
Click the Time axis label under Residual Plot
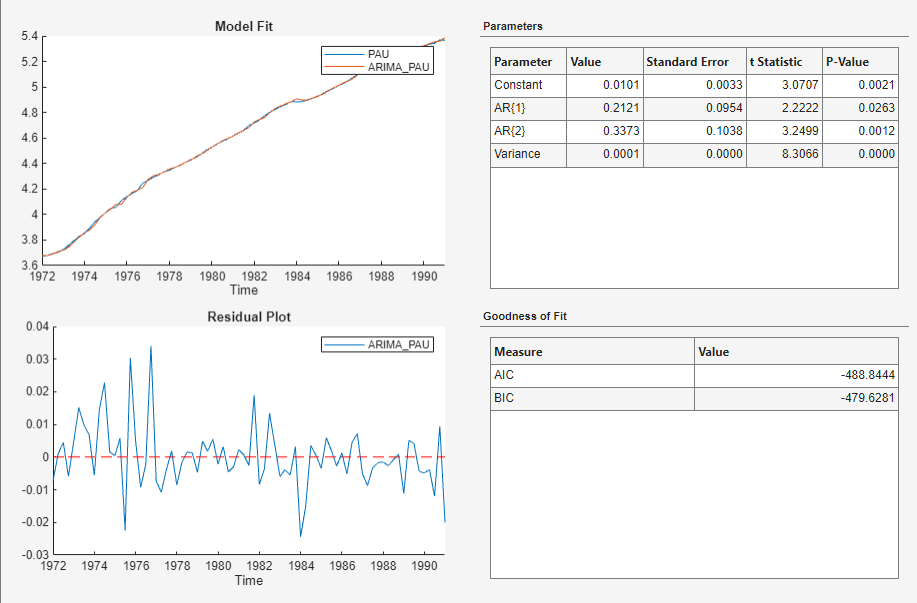(x=249, y=580)
